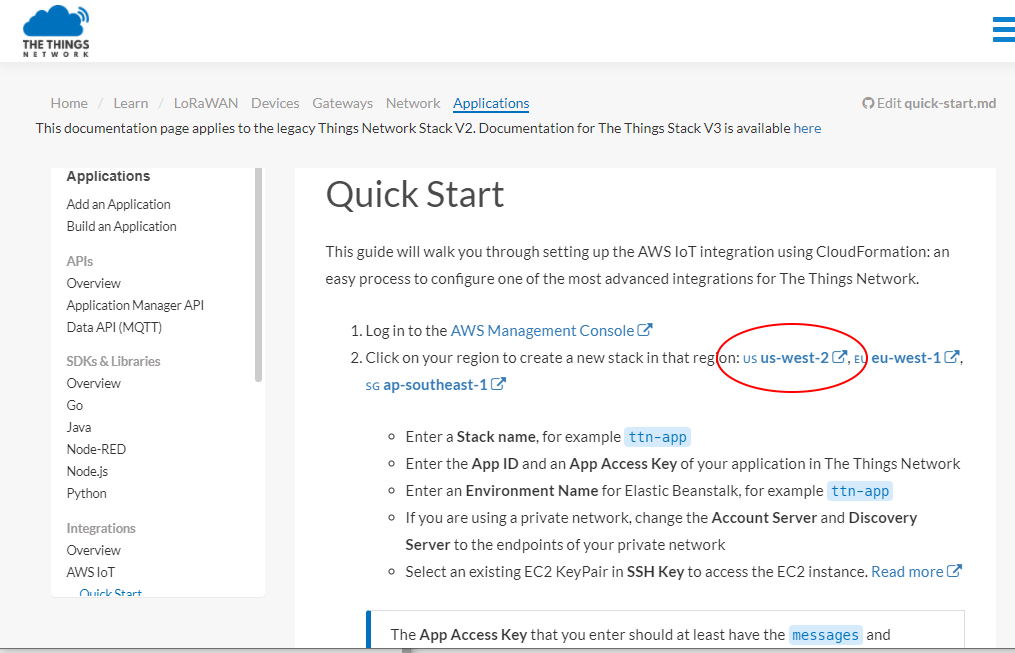Viewport: 1015px width, 653px height.
Task: Open the Node.js SDK page
Action: (87, 471)
